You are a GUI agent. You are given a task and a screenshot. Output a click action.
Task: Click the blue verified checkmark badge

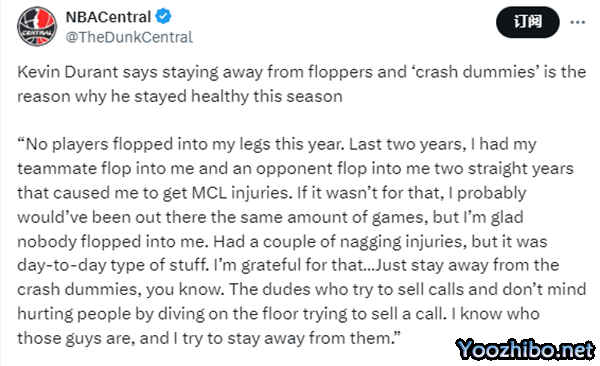click(164, 16)
